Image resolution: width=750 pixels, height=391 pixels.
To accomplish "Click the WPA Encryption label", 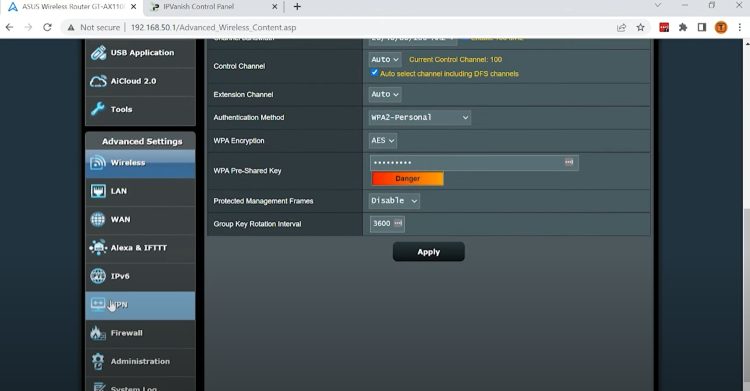I will pyautogui.click(x=239, y=141).
